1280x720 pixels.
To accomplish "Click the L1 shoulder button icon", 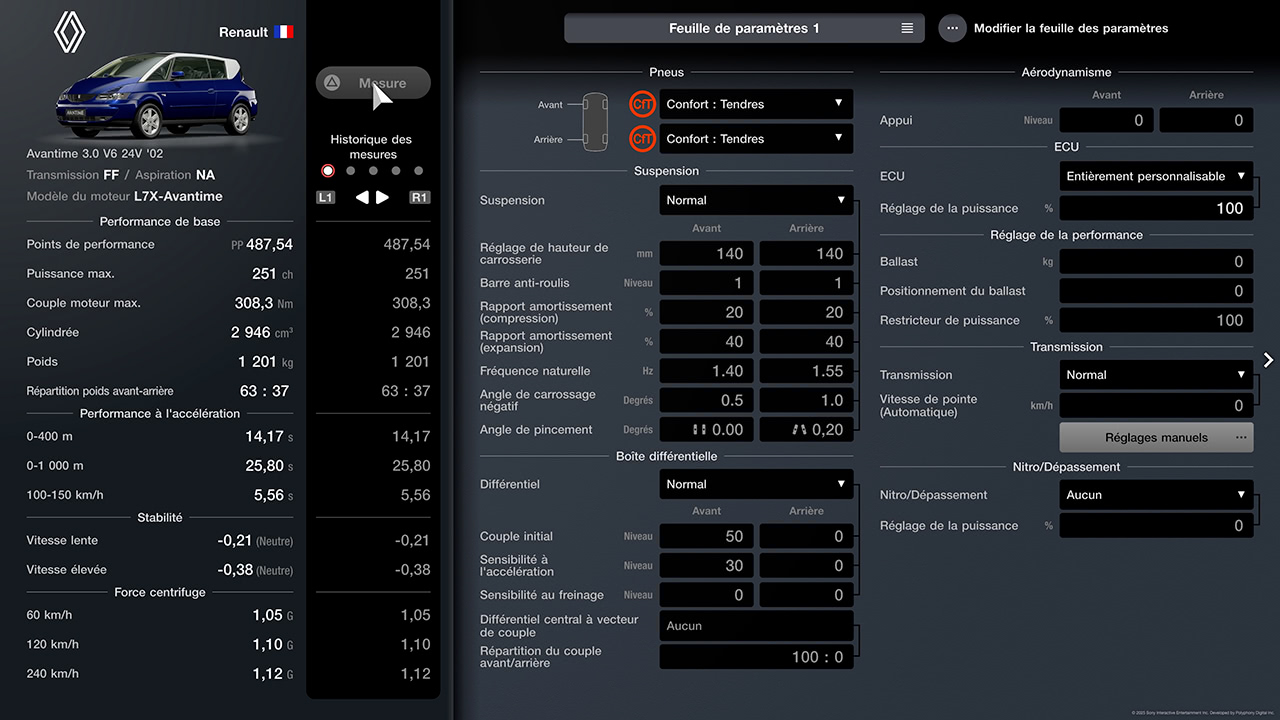I will tap(325, 197).
